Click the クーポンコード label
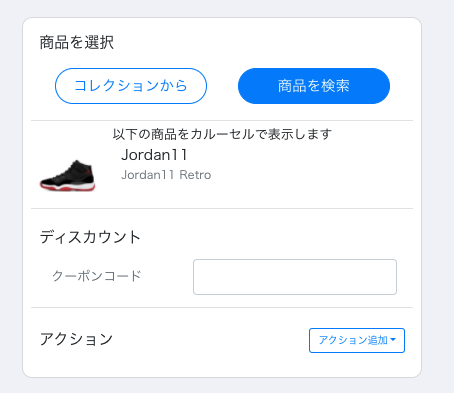 tap(97, 276)
